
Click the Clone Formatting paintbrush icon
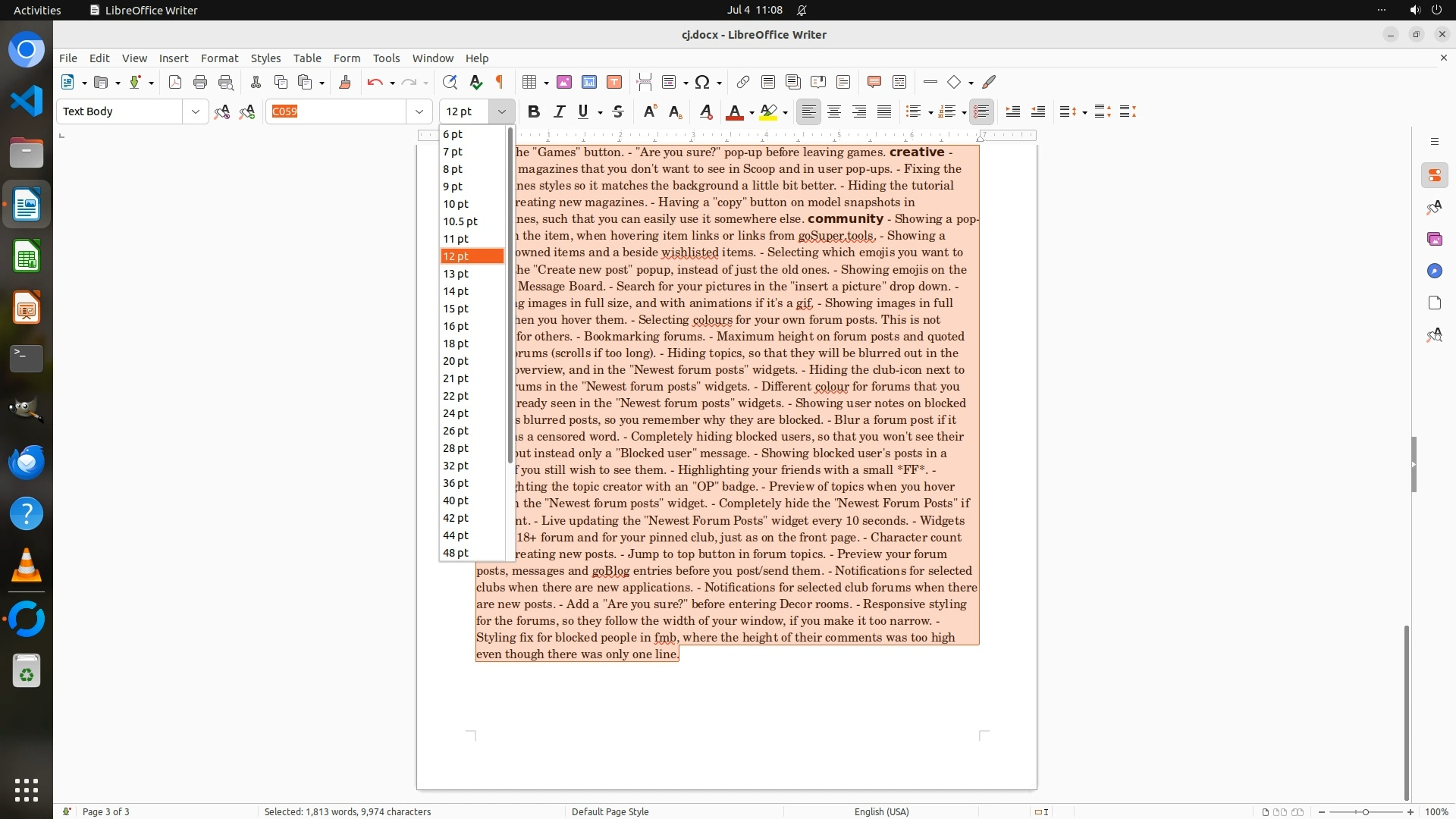pyautogui.click(x=345, y=82)
